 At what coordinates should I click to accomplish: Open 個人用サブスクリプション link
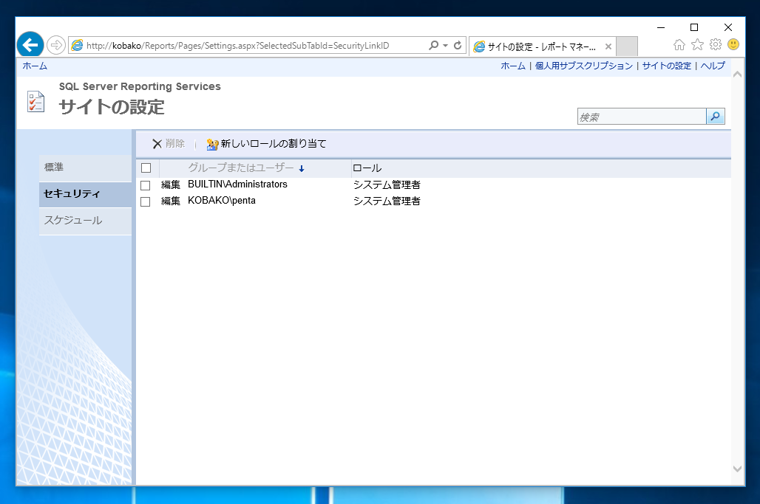pyautogui.click(x=584, y=66)
